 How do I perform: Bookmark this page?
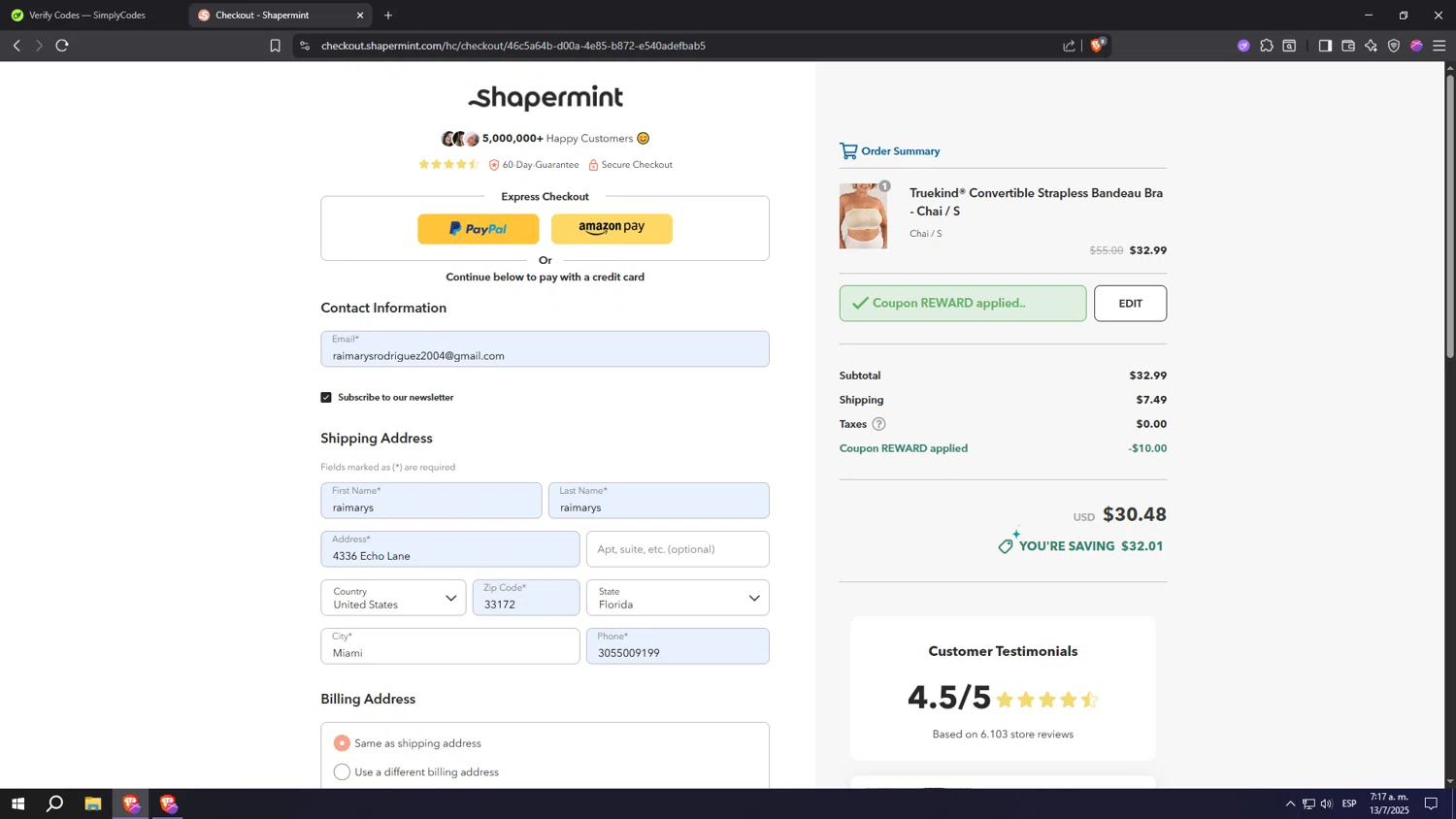click(276, 46)
